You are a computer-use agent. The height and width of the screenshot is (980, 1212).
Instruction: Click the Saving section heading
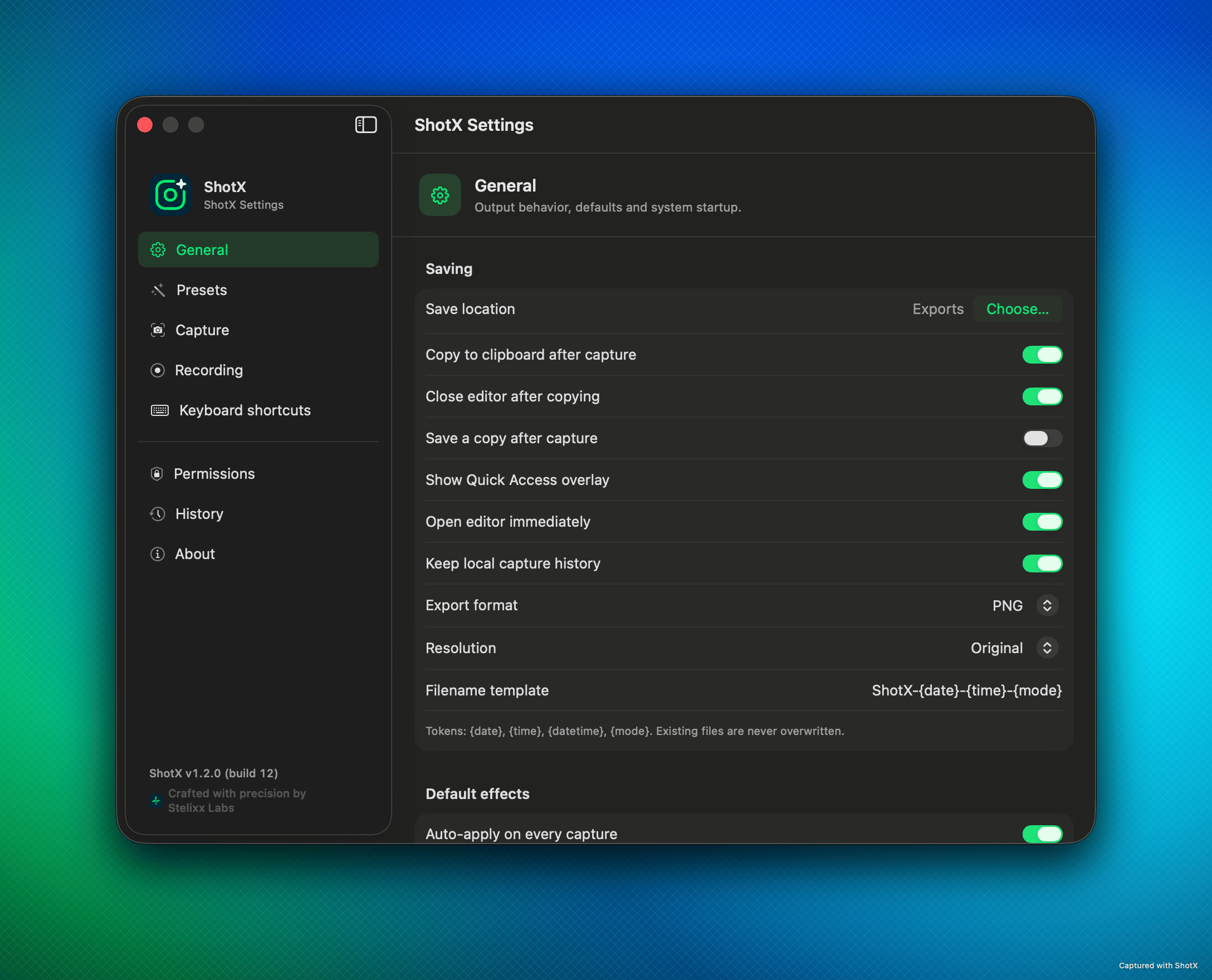click(449, 269)
